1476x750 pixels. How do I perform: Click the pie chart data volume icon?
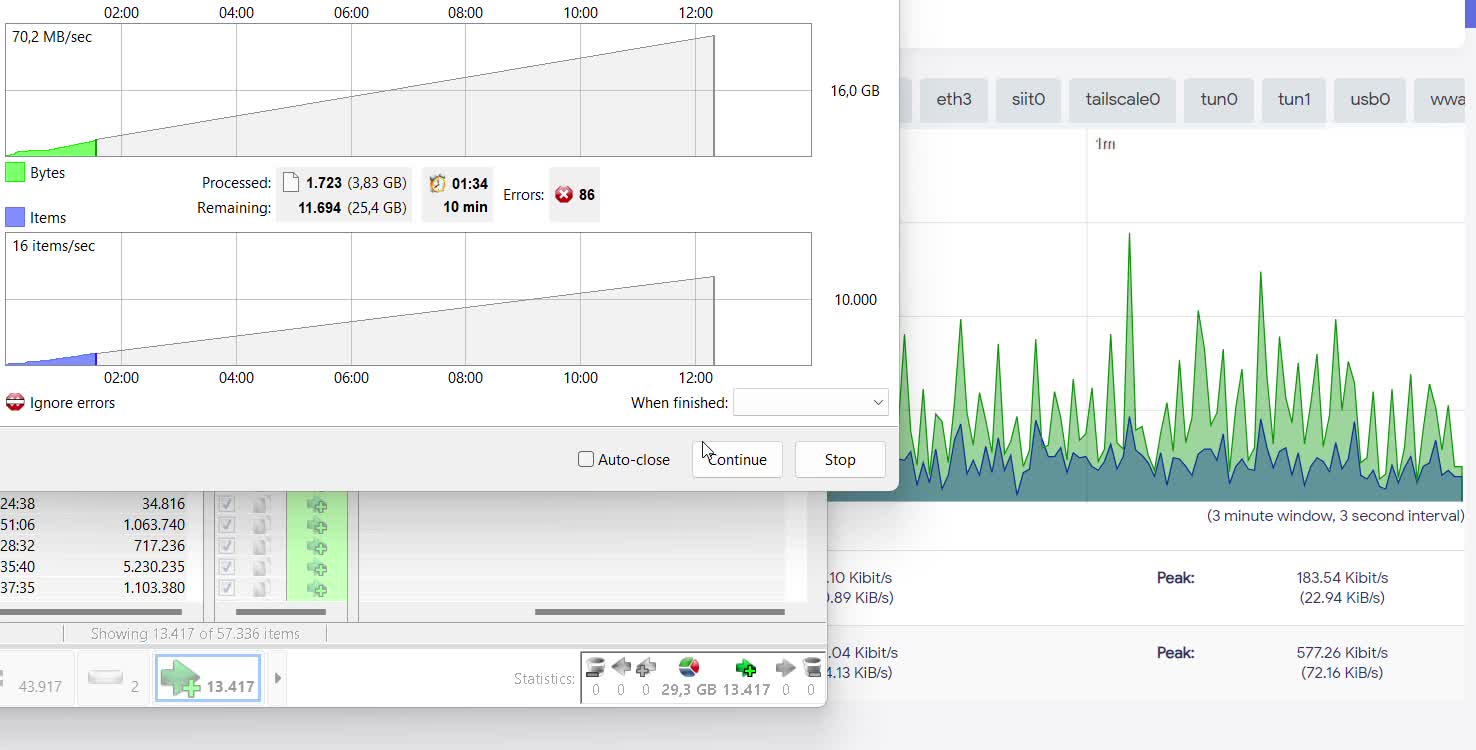tap(688, 667)
